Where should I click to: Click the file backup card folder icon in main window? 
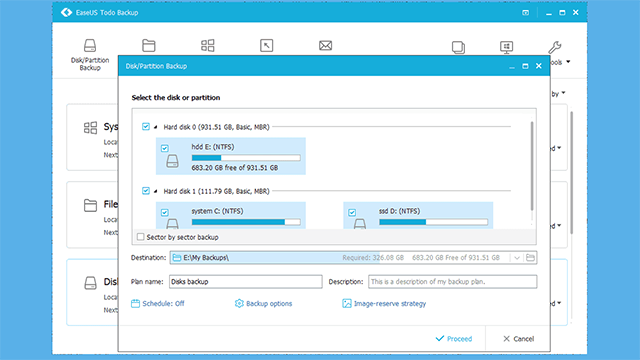click(90, 205)
